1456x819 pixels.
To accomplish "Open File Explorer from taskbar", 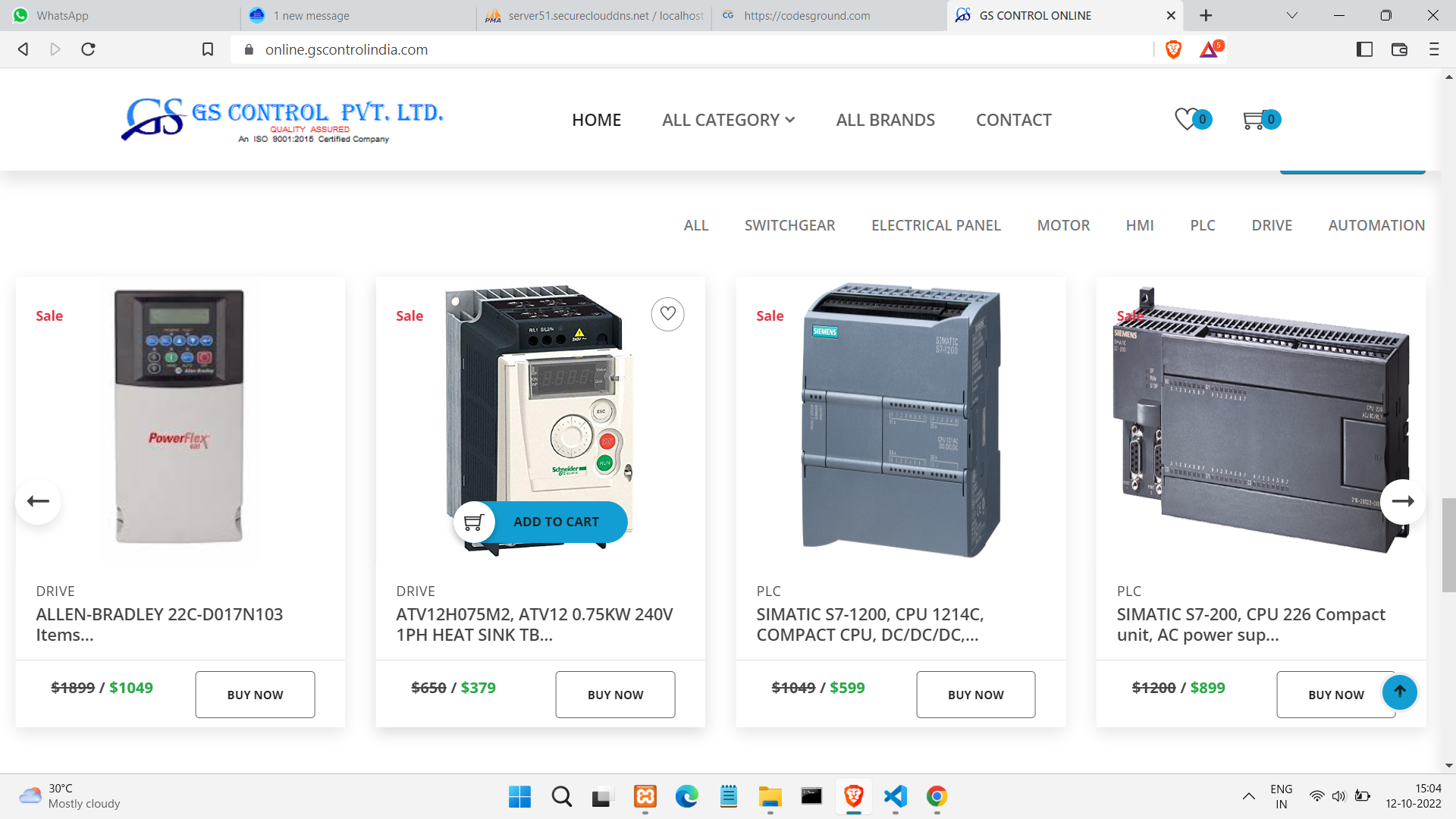I will (770, 796).
